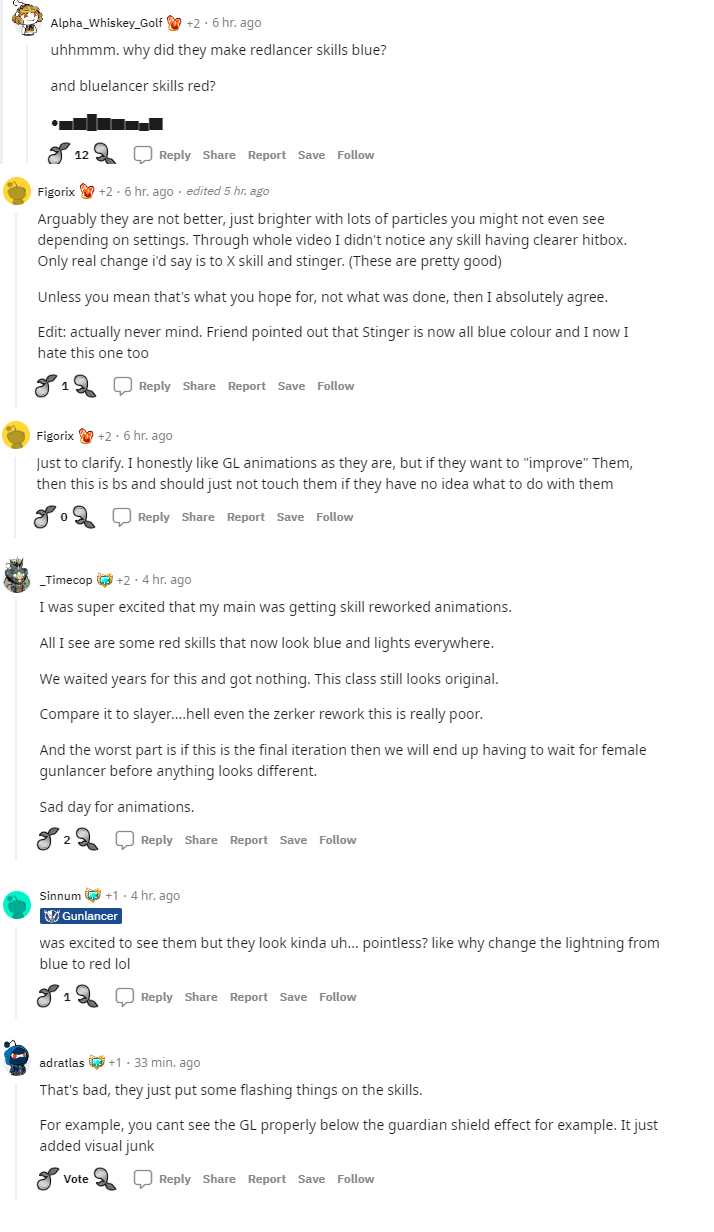Click the Gunlancer flair badge
Viewport: 714px width, 1232px height.
(81, 916)
